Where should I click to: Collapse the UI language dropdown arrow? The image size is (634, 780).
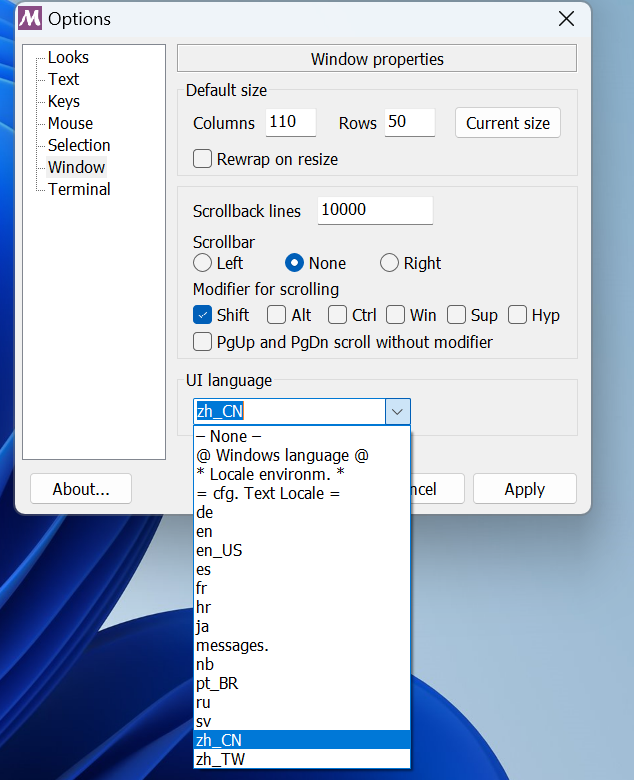click(397, 411)
